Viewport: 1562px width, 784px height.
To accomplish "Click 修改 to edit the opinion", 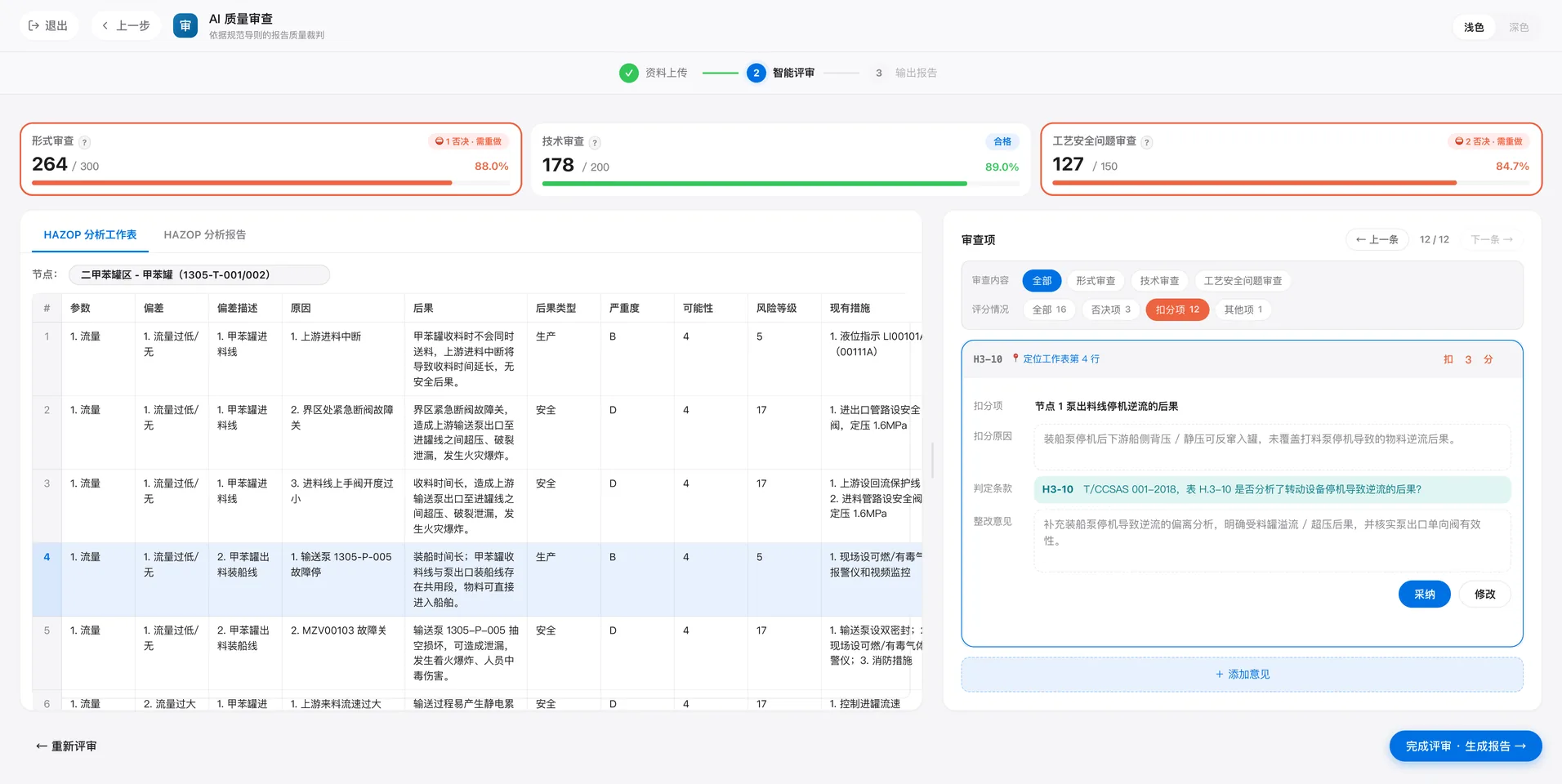I will tap(1484, 595).
